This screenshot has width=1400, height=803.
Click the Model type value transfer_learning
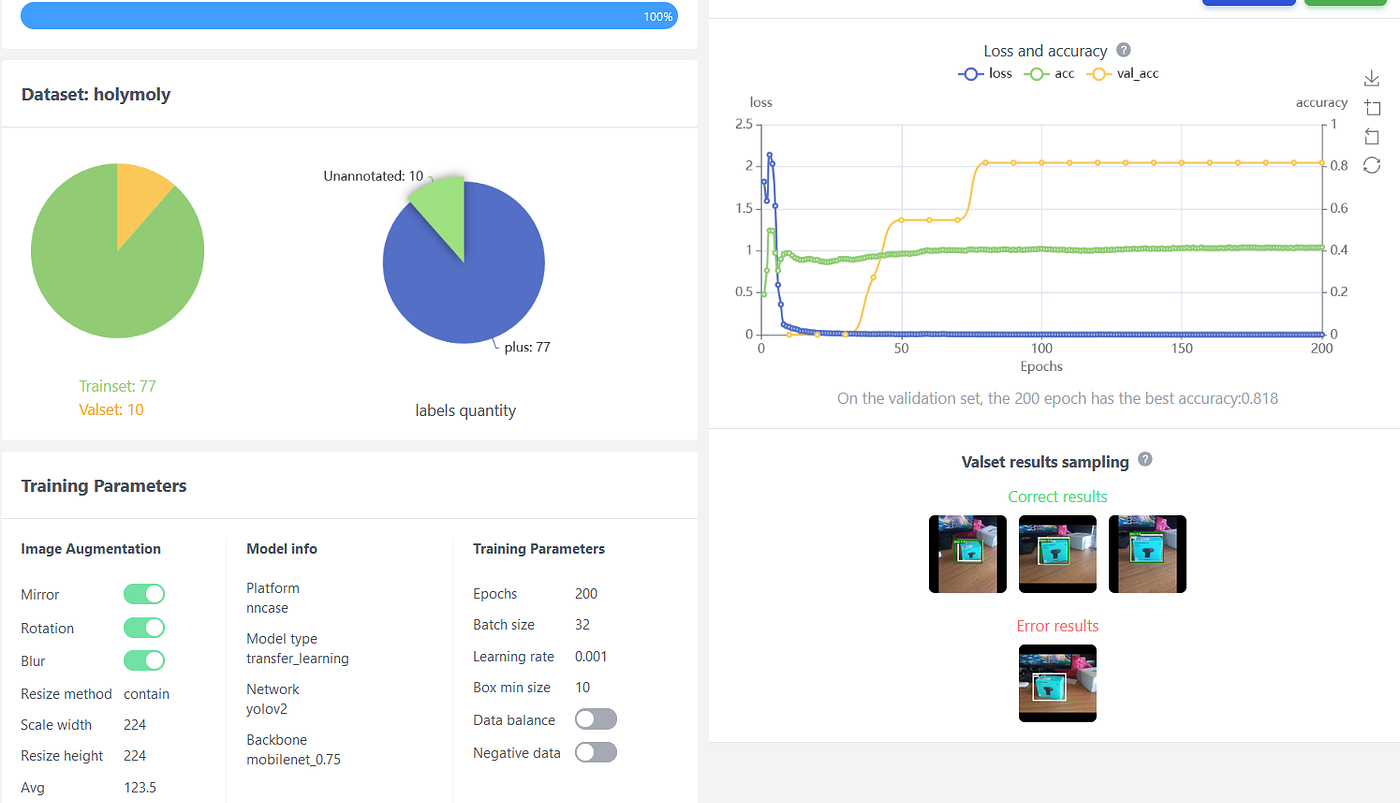pos(297,658)
